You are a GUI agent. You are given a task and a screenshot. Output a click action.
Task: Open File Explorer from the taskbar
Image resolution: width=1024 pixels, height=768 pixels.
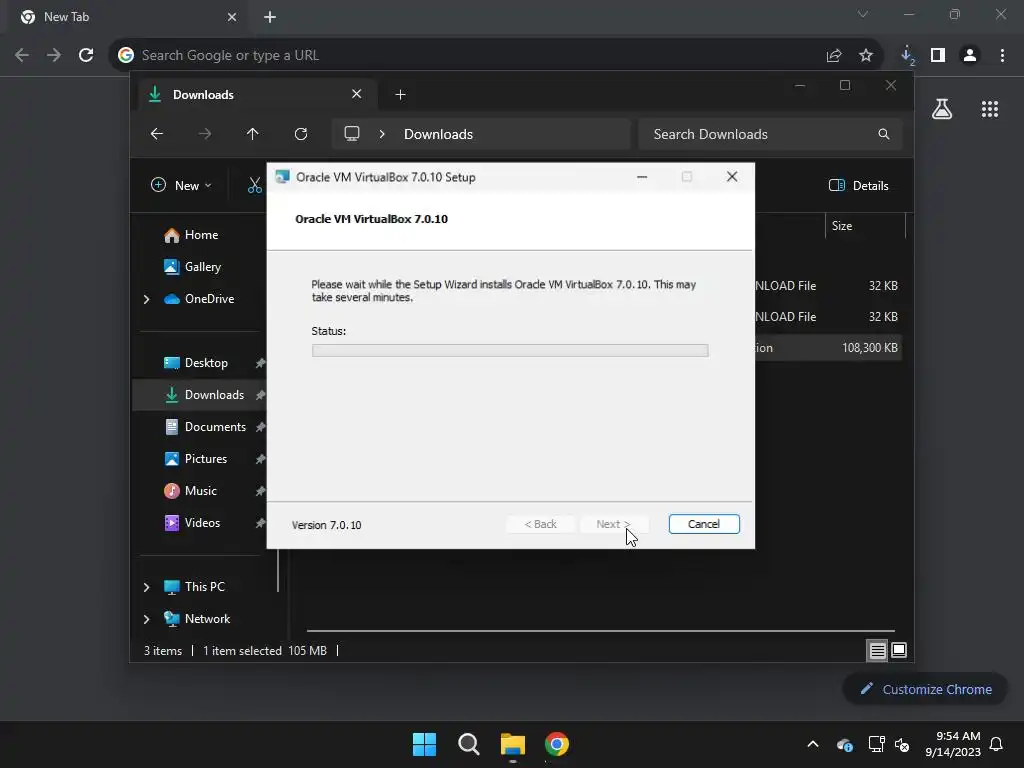click(x=513, y=744)
